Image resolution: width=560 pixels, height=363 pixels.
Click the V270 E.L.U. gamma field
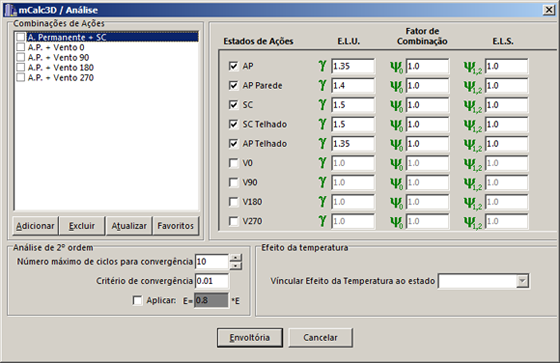(x=353, y=221)
